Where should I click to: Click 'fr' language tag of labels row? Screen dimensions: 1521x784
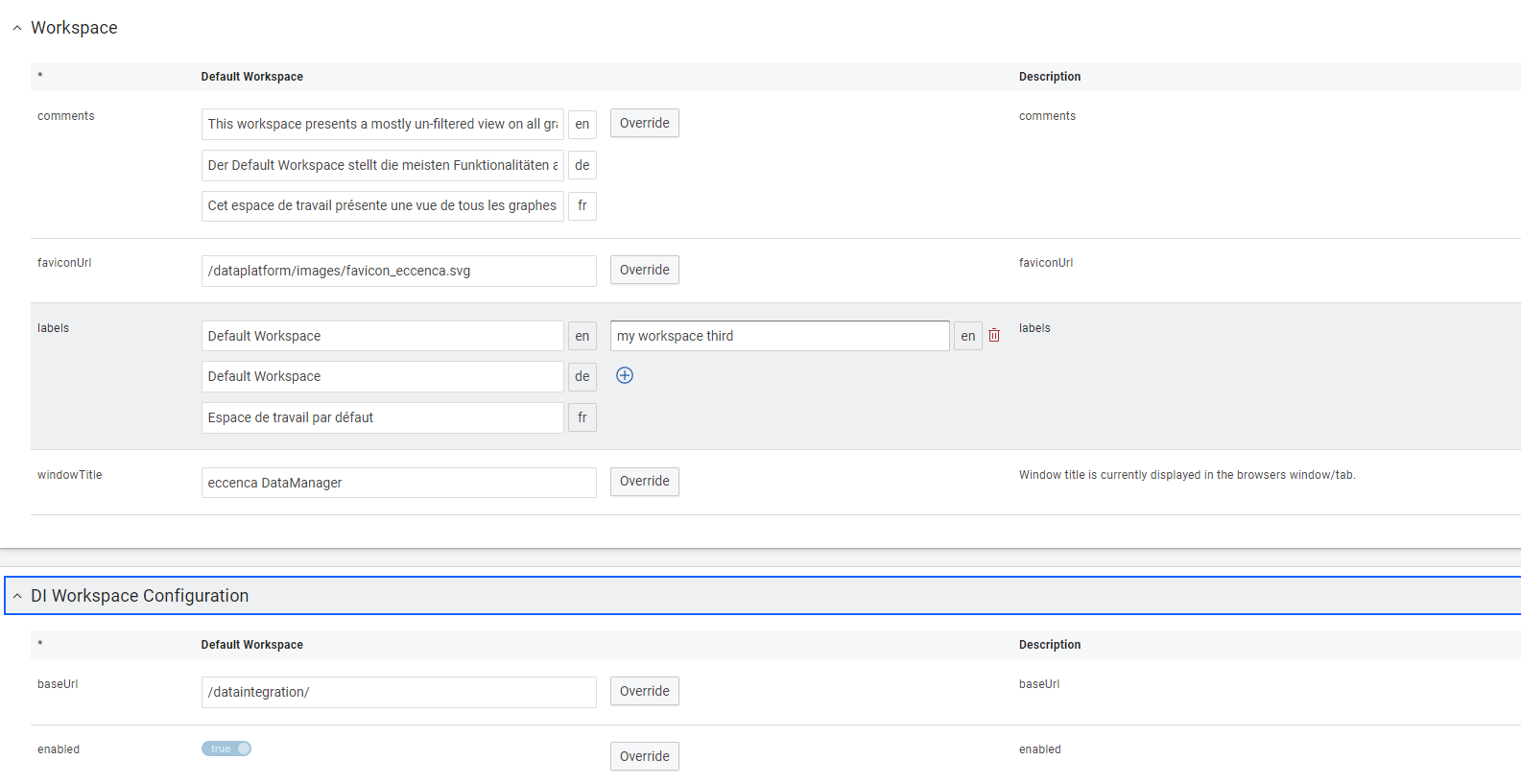(582, 417)
